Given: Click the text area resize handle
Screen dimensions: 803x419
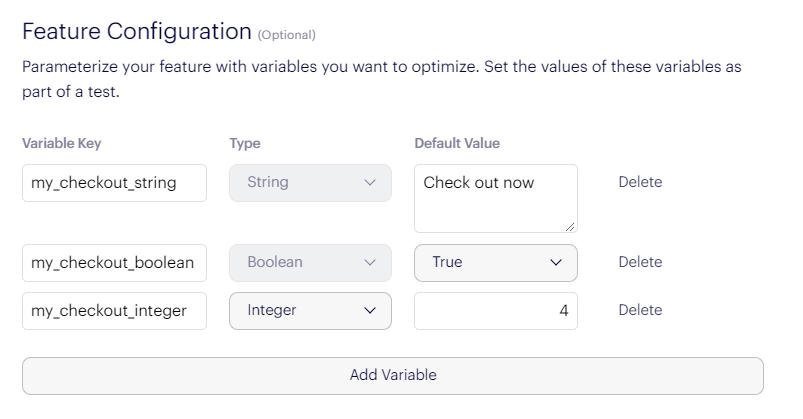Looking at the screenshot, I should pos(571,226).
